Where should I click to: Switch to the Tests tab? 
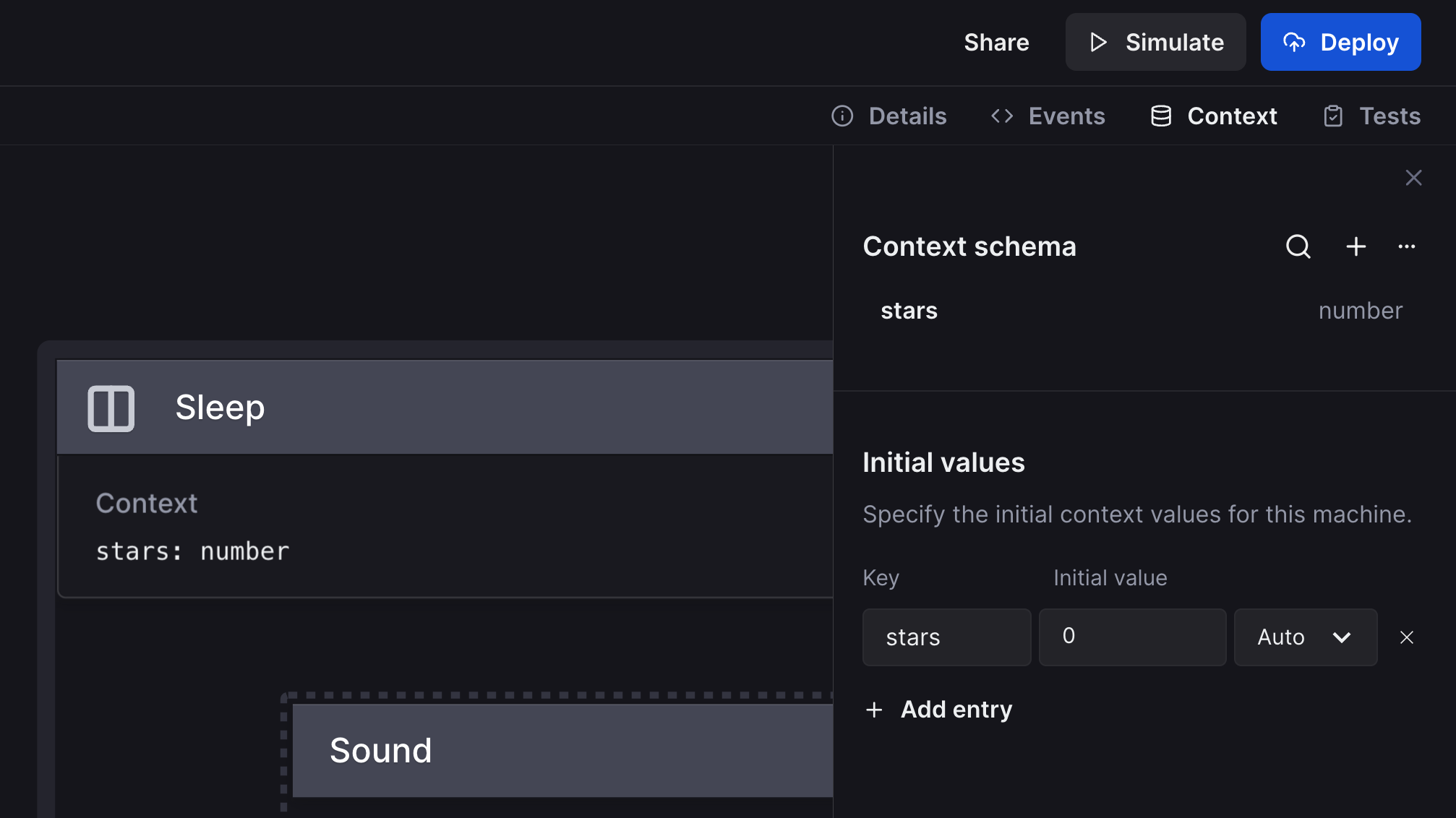[1389, 116]
